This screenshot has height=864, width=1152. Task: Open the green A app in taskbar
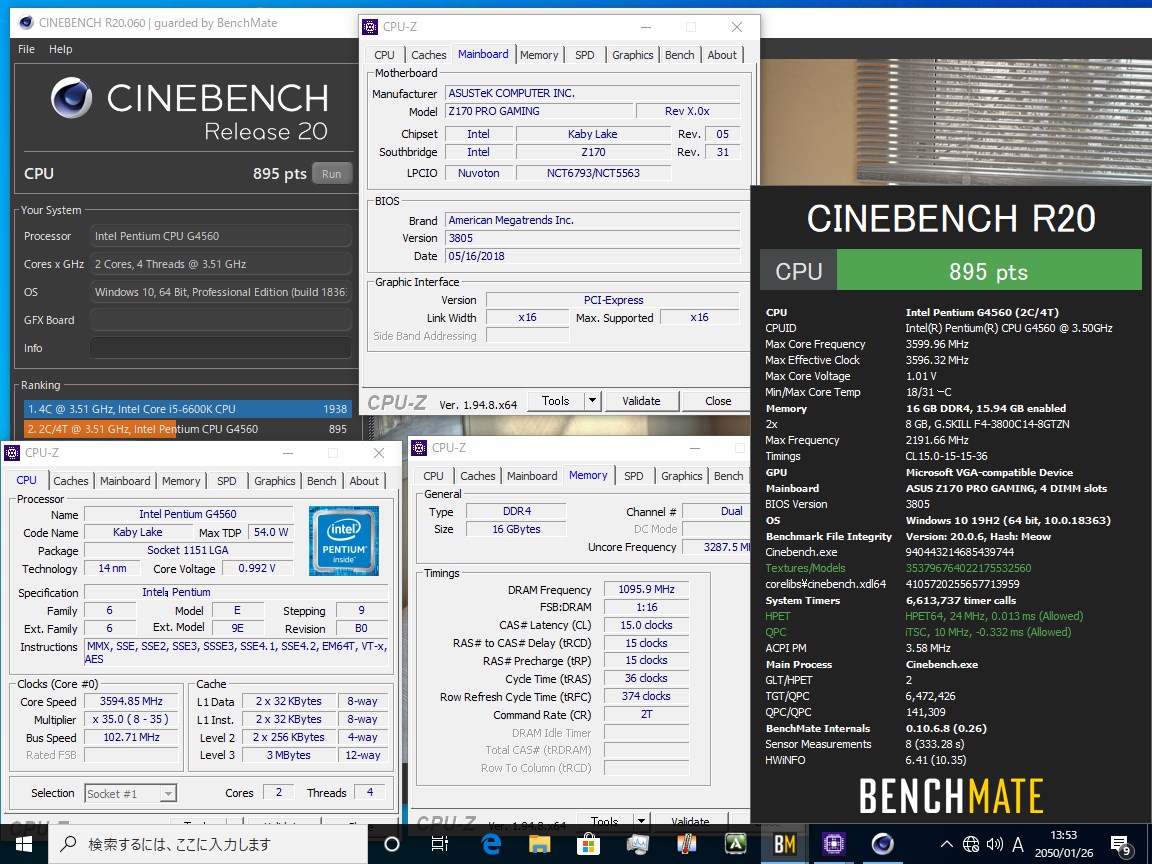click(x=735, y=844)
